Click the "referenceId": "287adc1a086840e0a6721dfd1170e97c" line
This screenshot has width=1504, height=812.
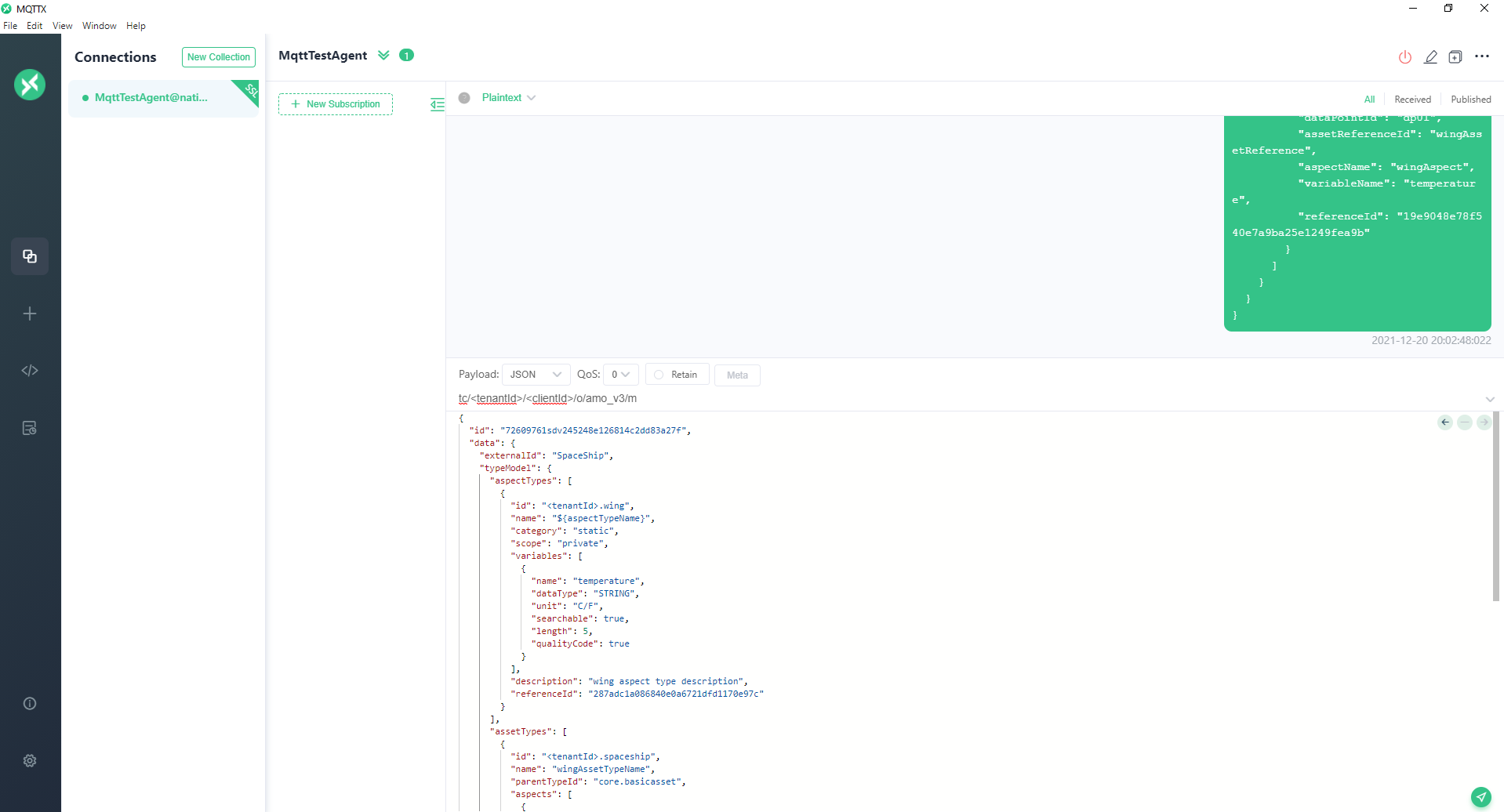click(x=637, y=694)
